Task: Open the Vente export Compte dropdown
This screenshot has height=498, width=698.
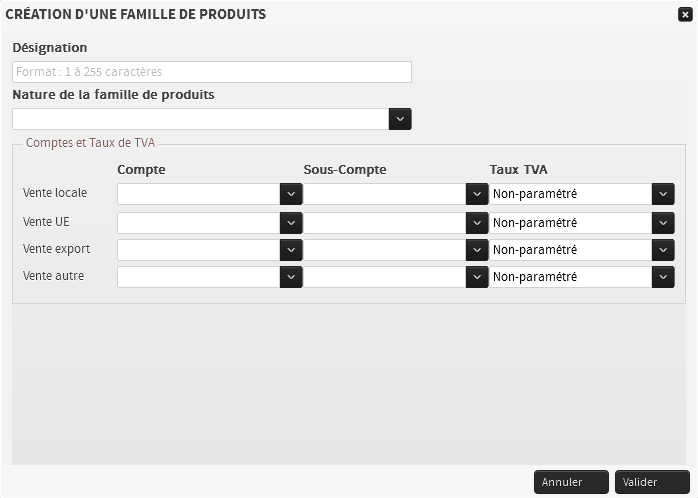Action: click(x=291, y=250)
